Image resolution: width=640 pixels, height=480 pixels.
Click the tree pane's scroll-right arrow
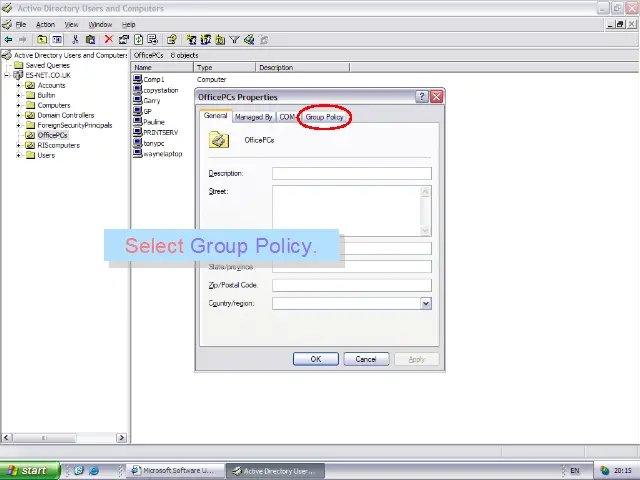[x=121, y=438]
